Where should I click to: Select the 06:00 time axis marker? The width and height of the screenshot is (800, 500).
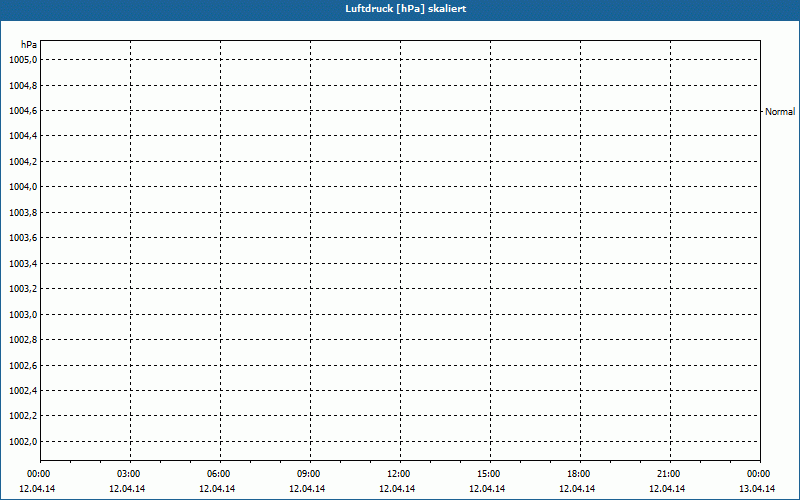point(219,474)
